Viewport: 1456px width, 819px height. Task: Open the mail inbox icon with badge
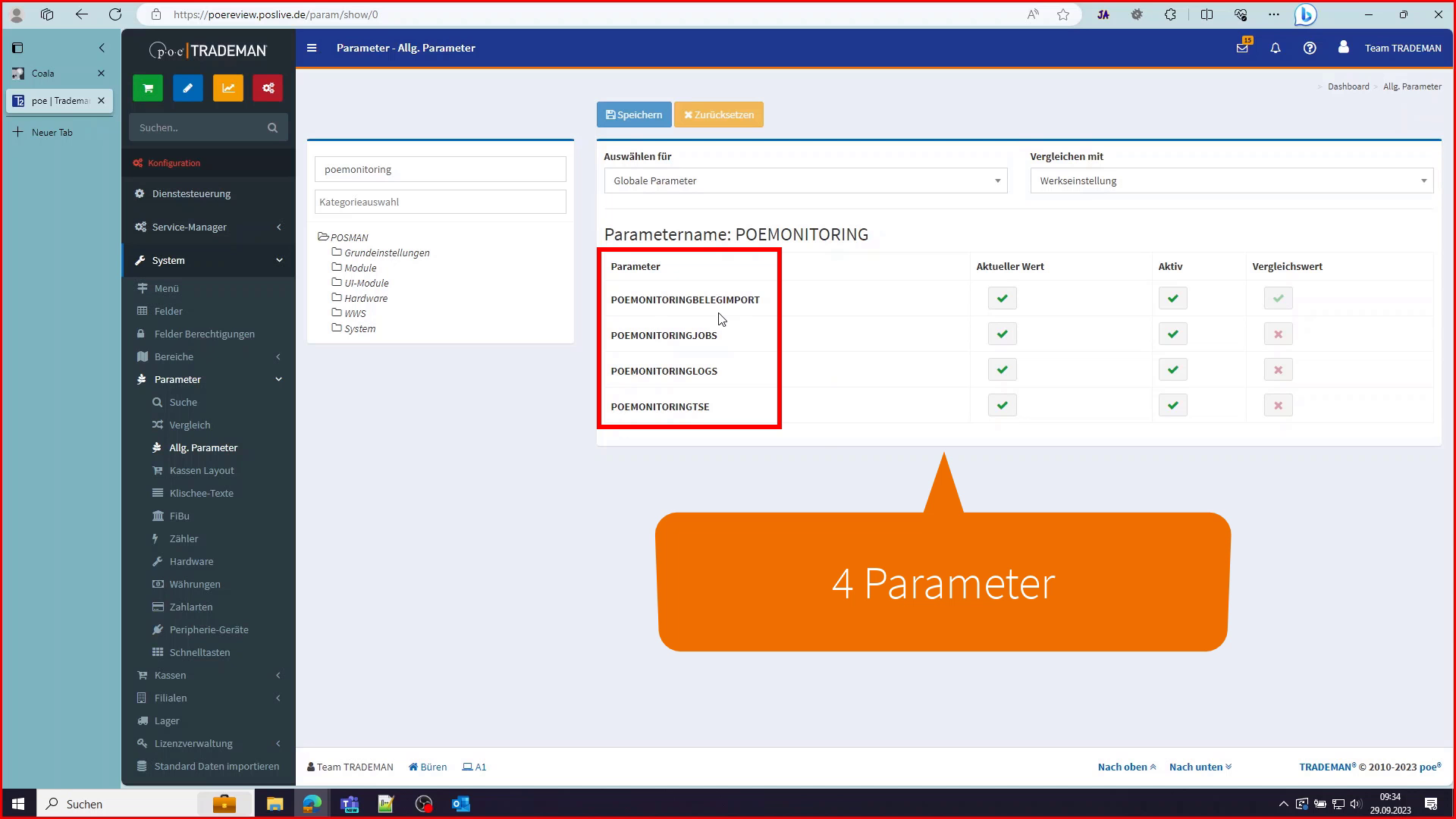click(x=1242, y=48)
